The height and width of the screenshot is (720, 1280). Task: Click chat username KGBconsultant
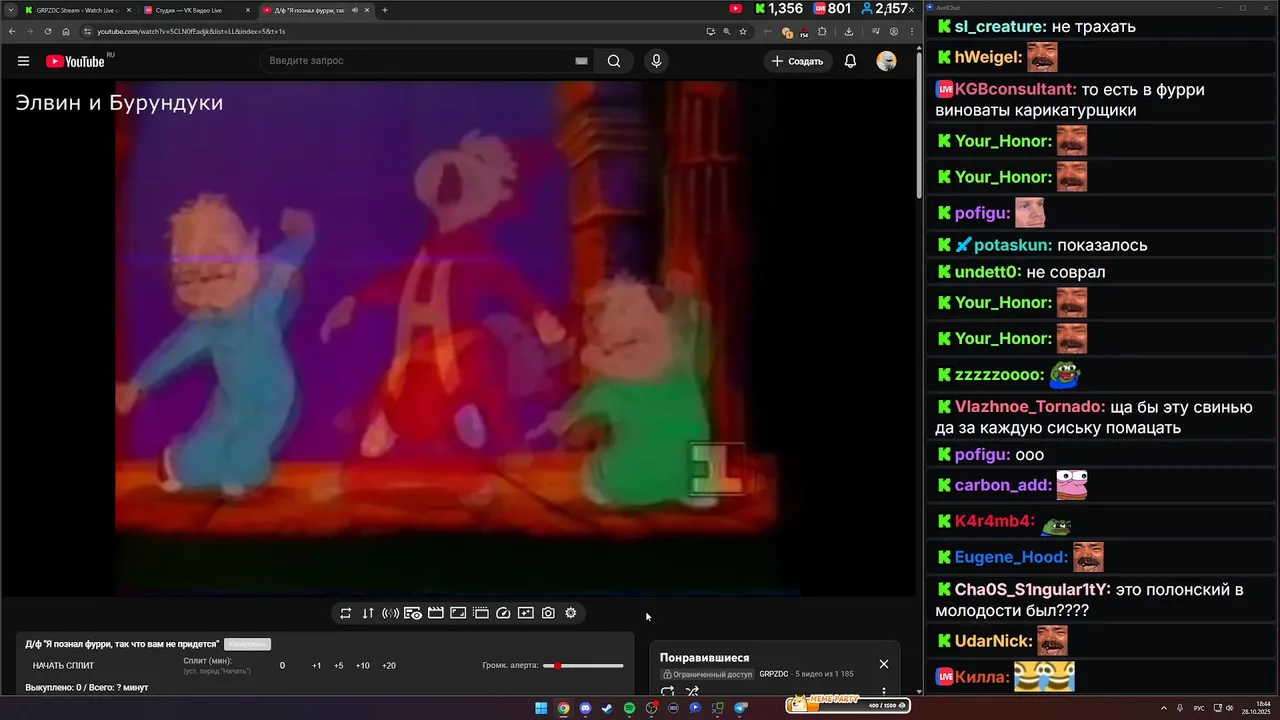1014,89
